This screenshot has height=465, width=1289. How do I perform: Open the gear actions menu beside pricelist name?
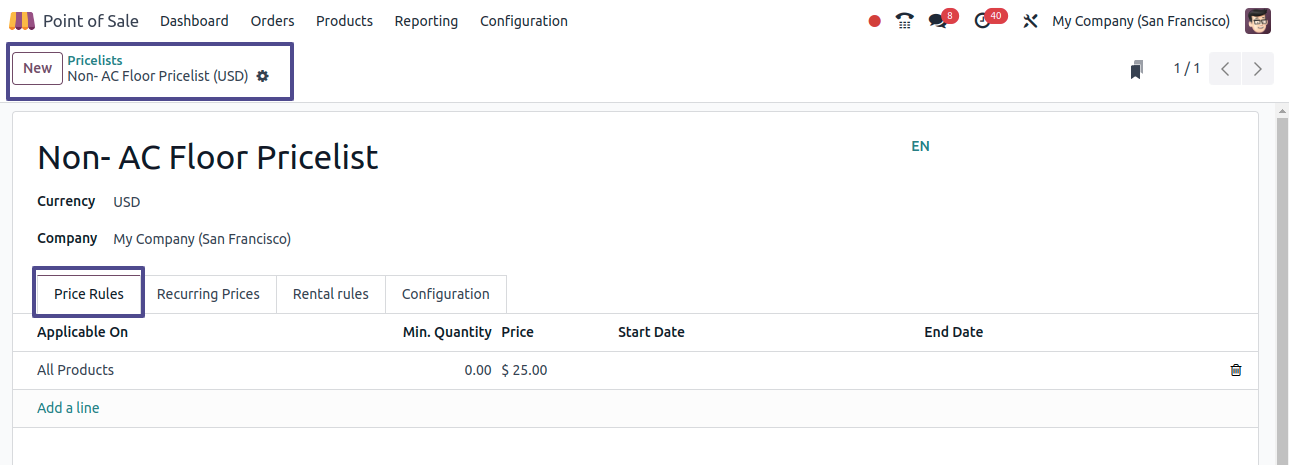click(x=263, y=76)
